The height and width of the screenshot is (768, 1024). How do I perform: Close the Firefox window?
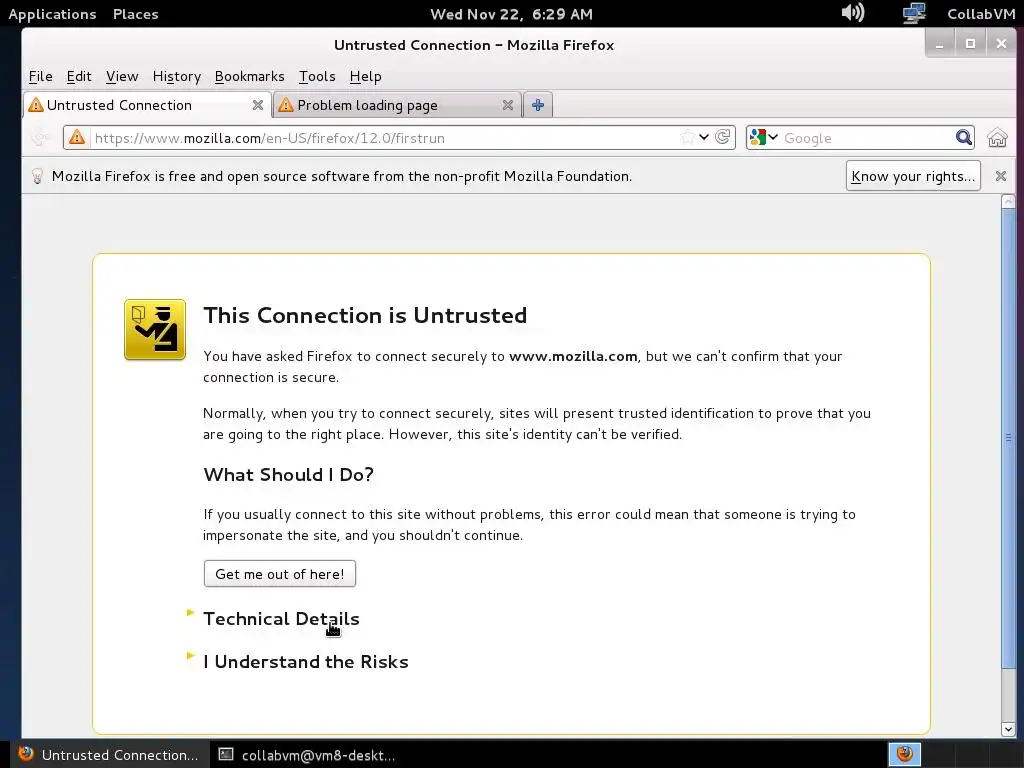[1001, 44]
